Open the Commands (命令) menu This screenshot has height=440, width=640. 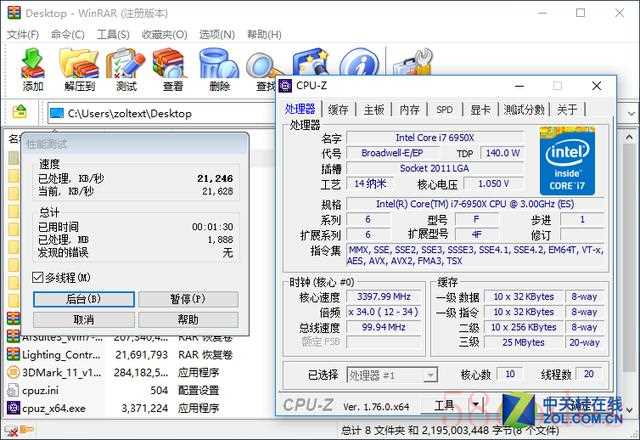point(68,35)
